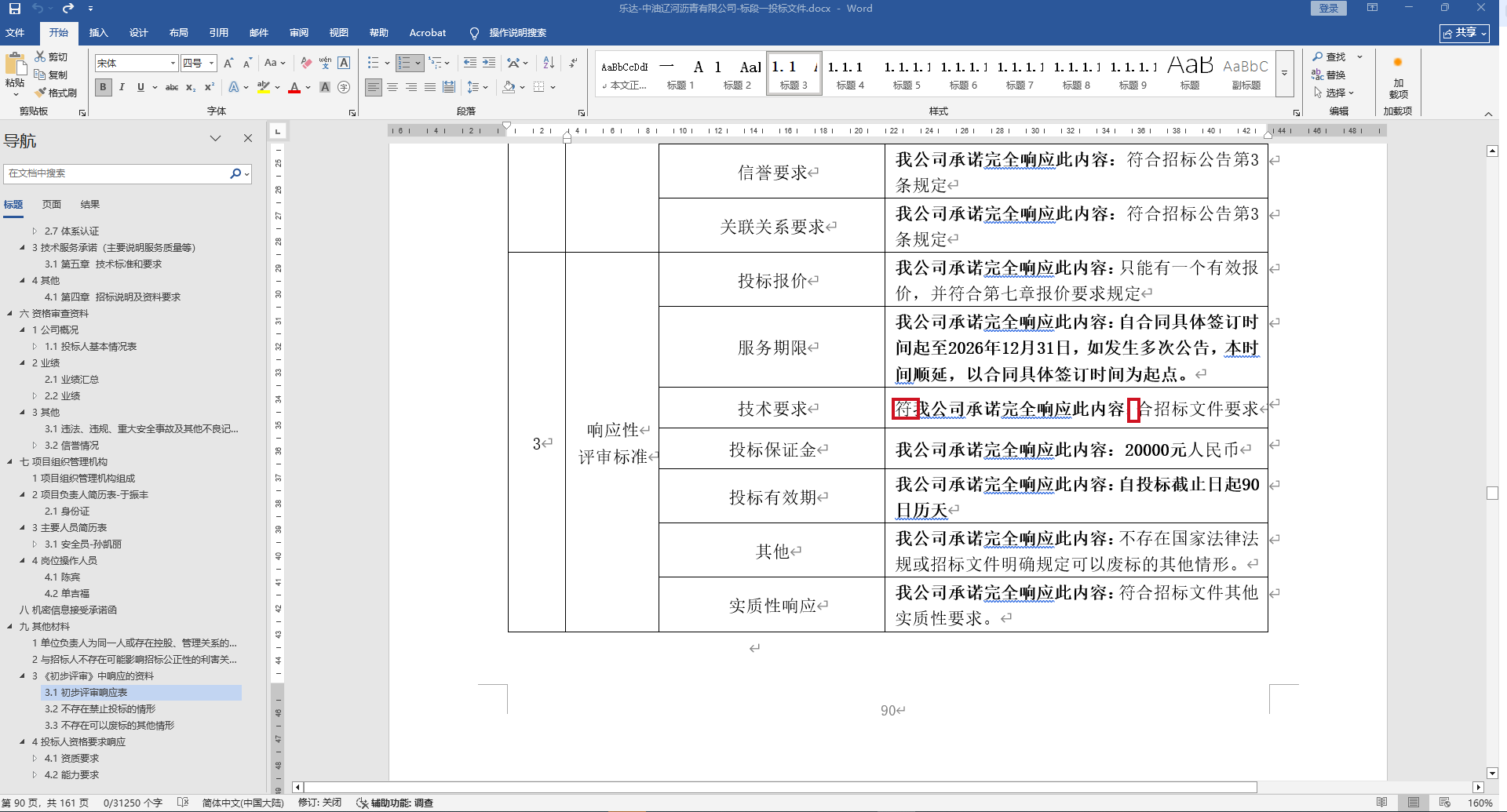
Task: Click the search magnifier in navigation pane
Action: coord(235,173)
